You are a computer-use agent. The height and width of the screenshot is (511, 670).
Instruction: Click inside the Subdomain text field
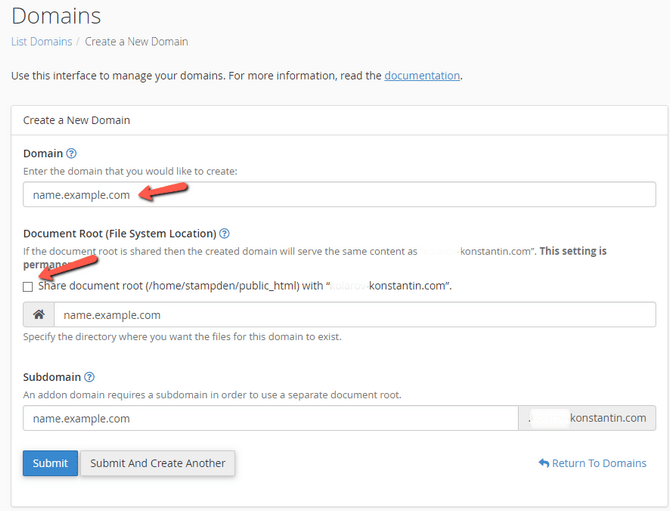270,418
